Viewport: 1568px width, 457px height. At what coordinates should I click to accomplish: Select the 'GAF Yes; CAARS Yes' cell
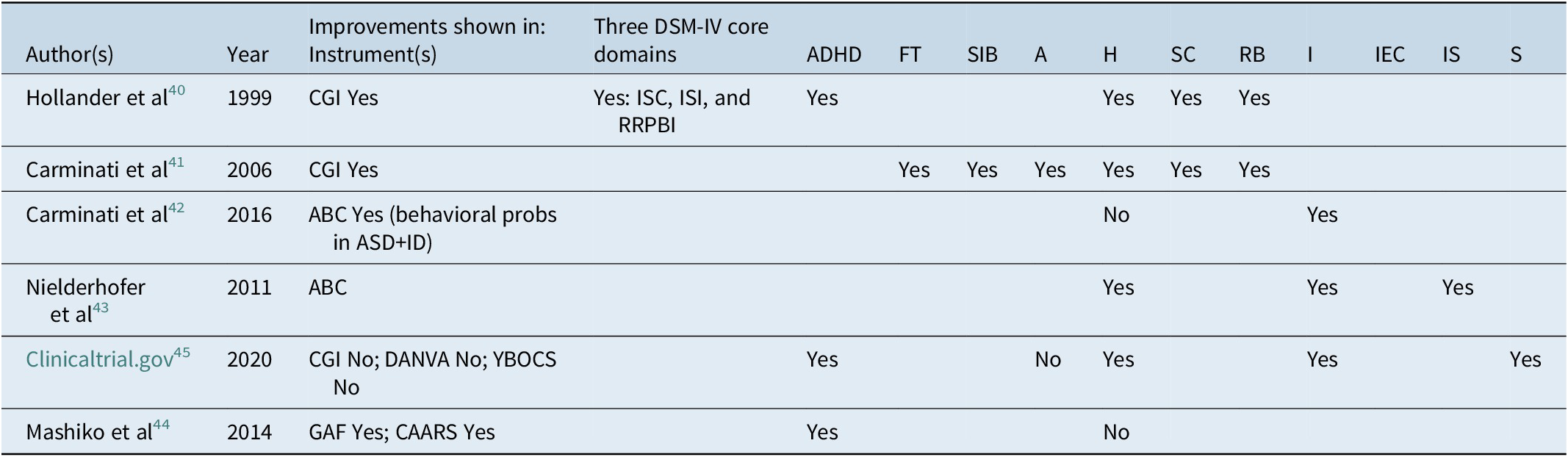tap(401, 432)
